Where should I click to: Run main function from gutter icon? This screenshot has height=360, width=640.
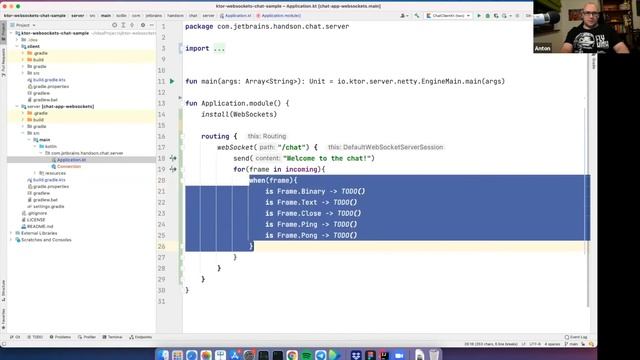click(172, 81)
